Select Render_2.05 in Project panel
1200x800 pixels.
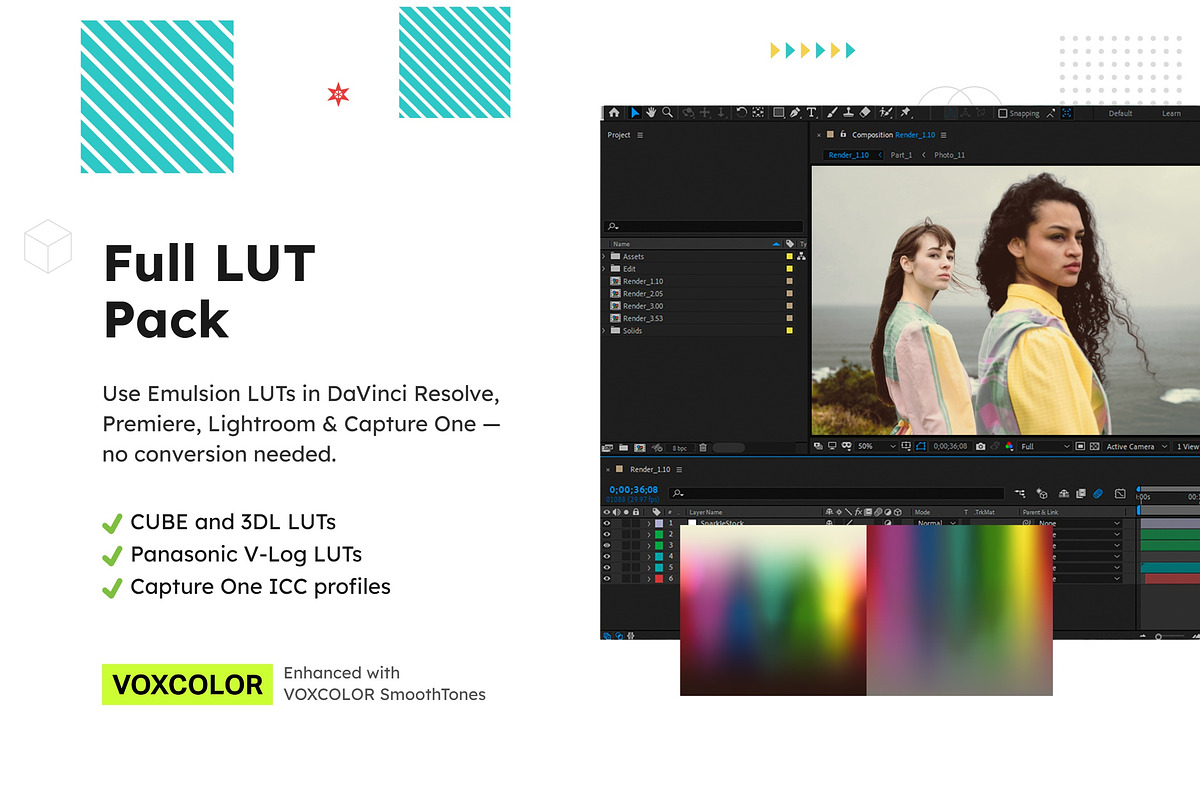(642, 294)
